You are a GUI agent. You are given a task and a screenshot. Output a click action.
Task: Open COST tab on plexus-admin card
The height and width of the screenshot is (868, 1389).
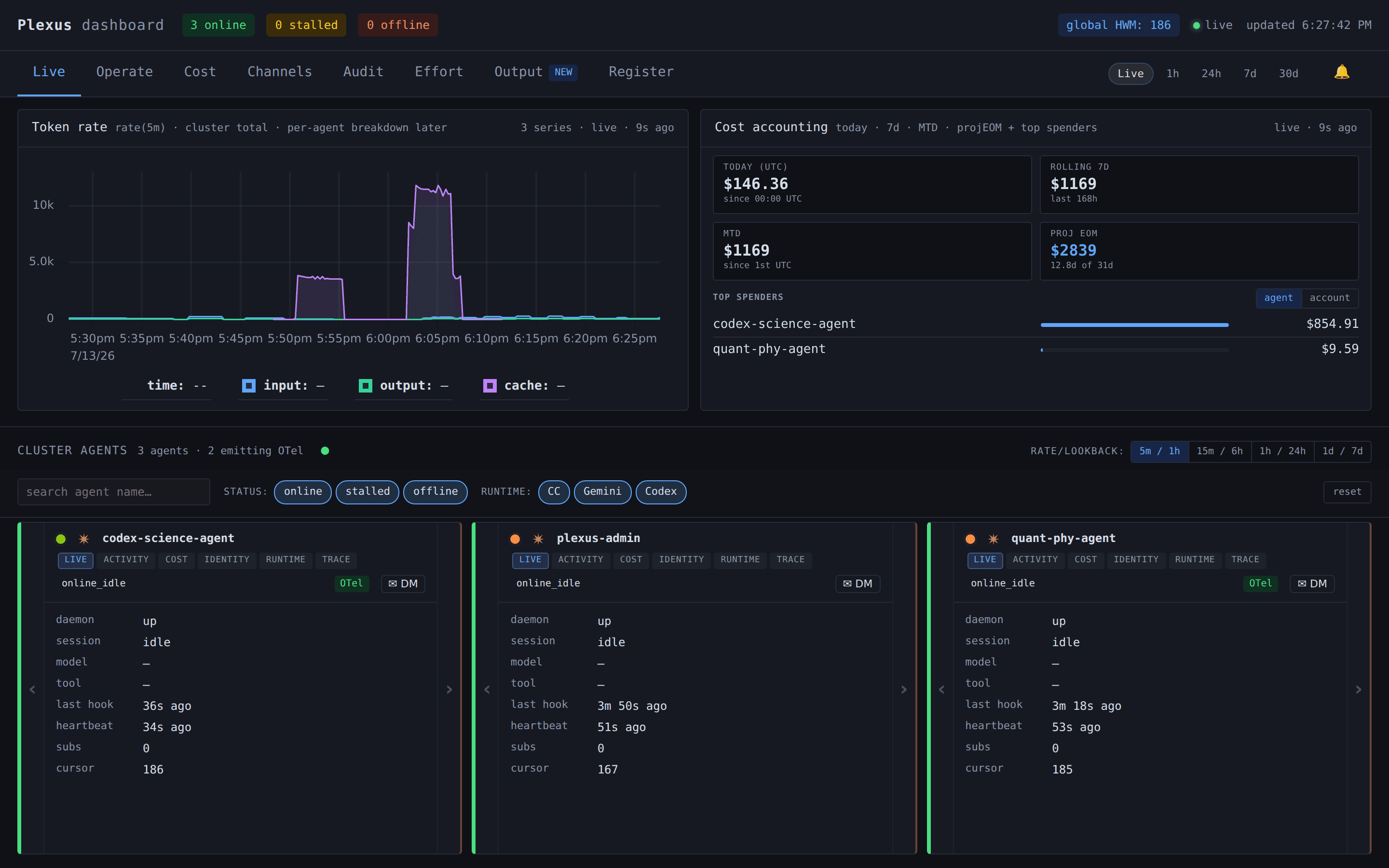click(x=631, y=560)
